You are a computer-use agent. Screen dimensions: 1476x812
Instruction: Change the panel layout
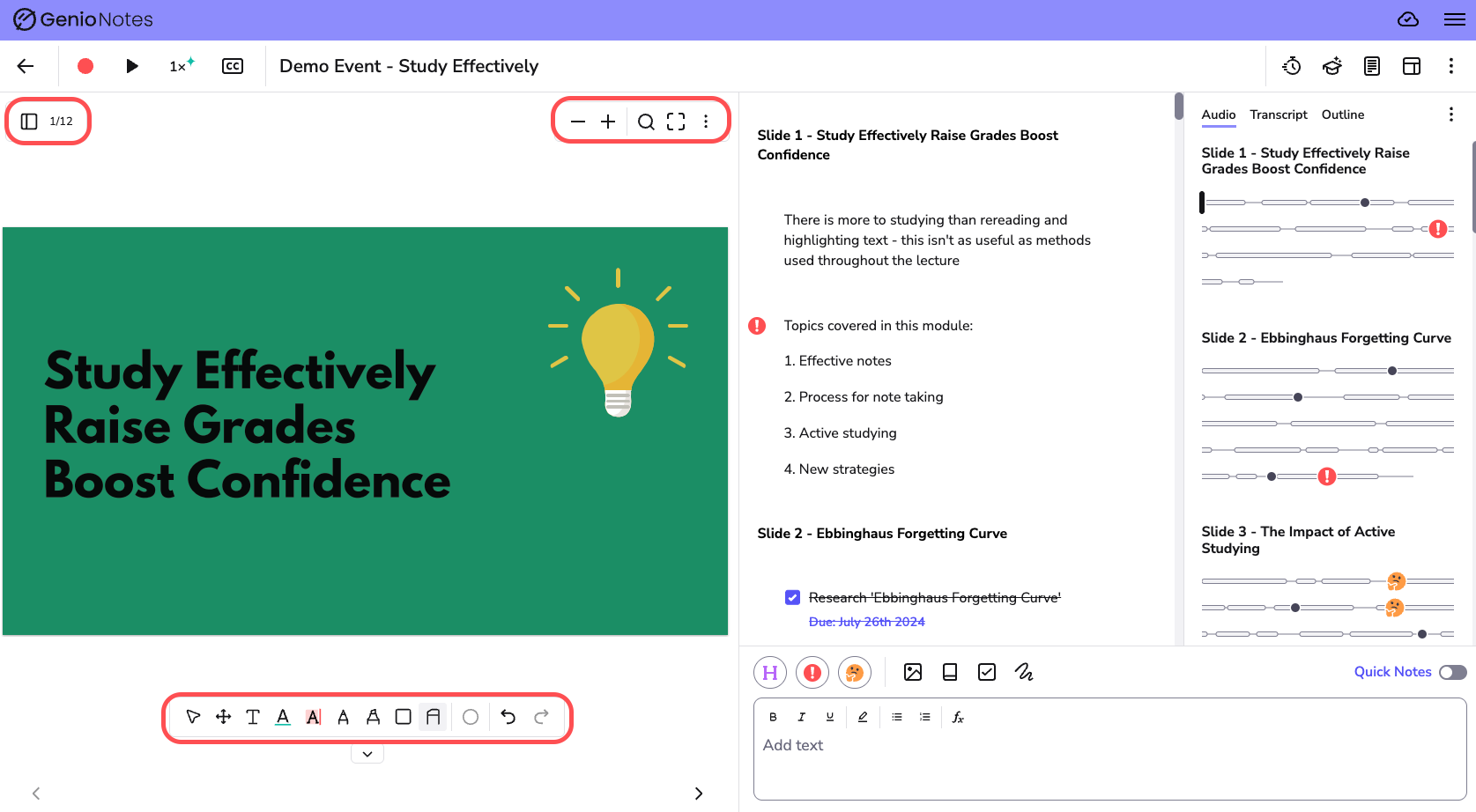1412,66
